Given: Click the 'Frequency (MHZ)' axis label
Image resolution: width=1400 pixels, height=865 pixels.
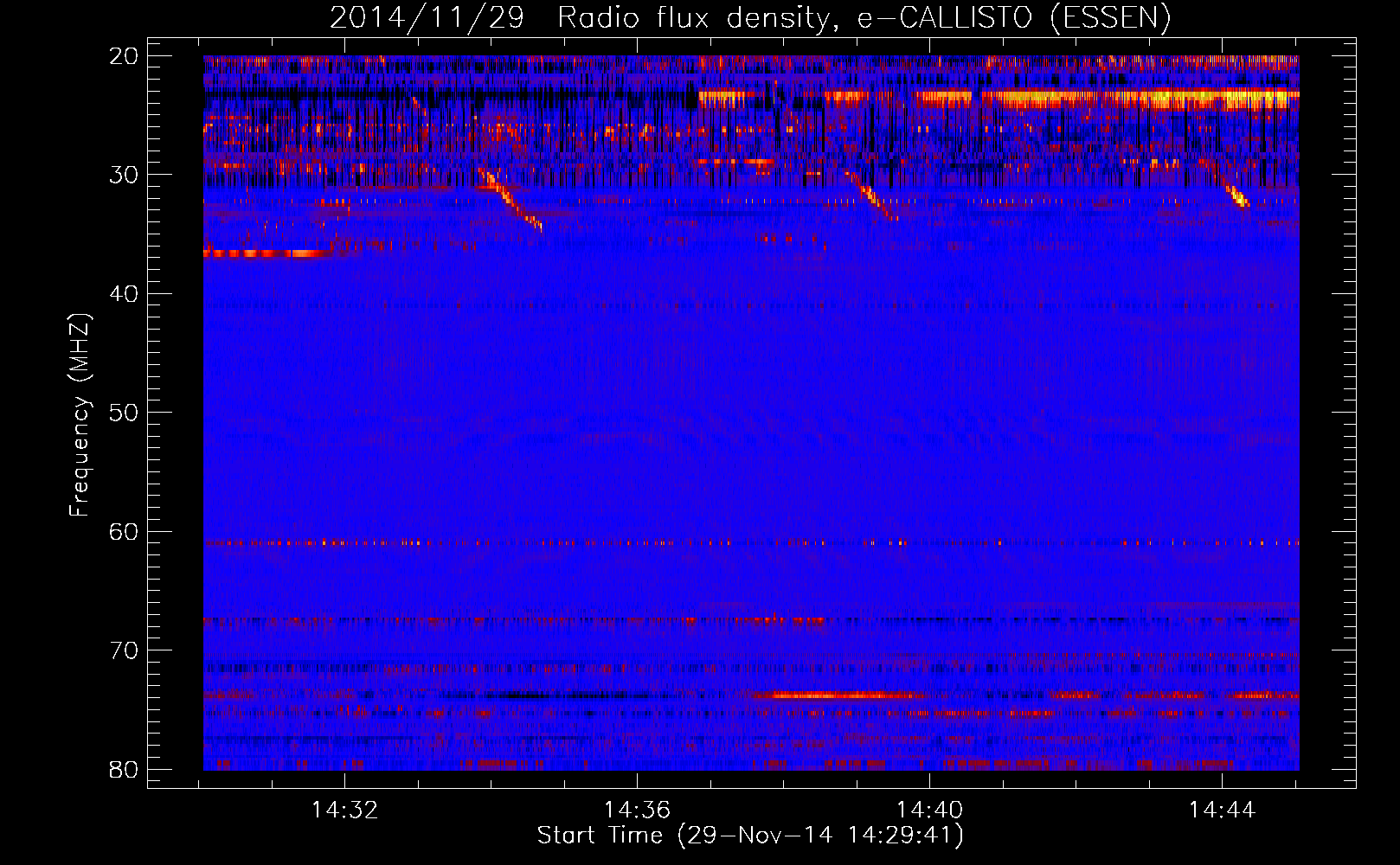Looking at the screenshot, I should pyautogui.click(x=80, y=415).
